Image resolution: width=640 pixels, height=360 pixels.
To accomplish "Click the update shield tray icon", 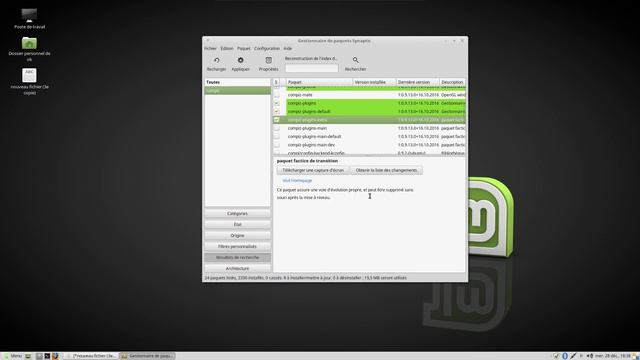I will click(556, 356).
